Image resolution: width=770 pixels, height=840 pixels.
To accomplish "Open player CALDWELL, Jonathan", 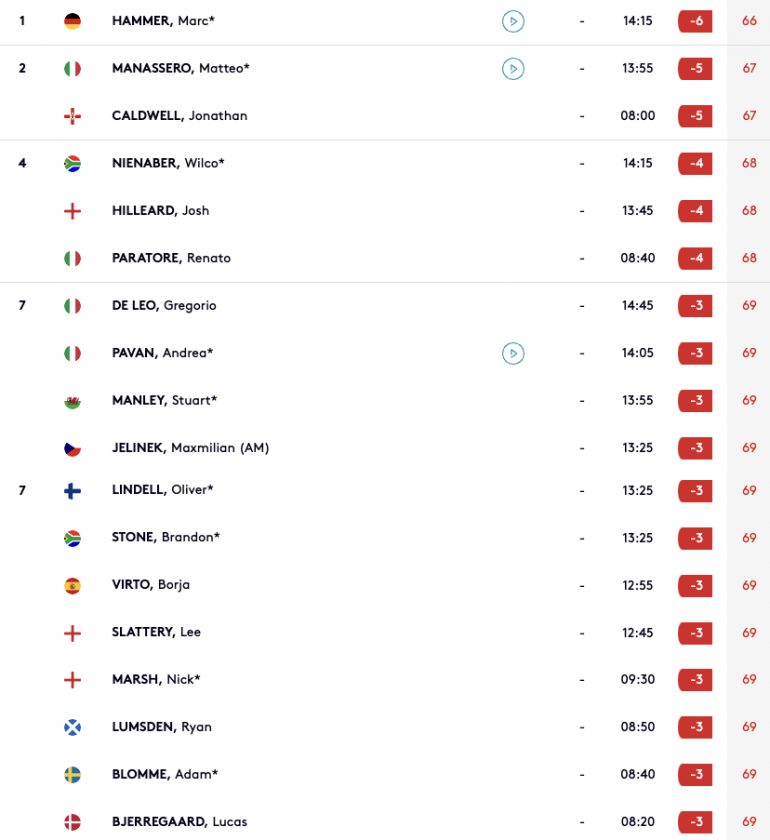I will click(x=180, y=116).
